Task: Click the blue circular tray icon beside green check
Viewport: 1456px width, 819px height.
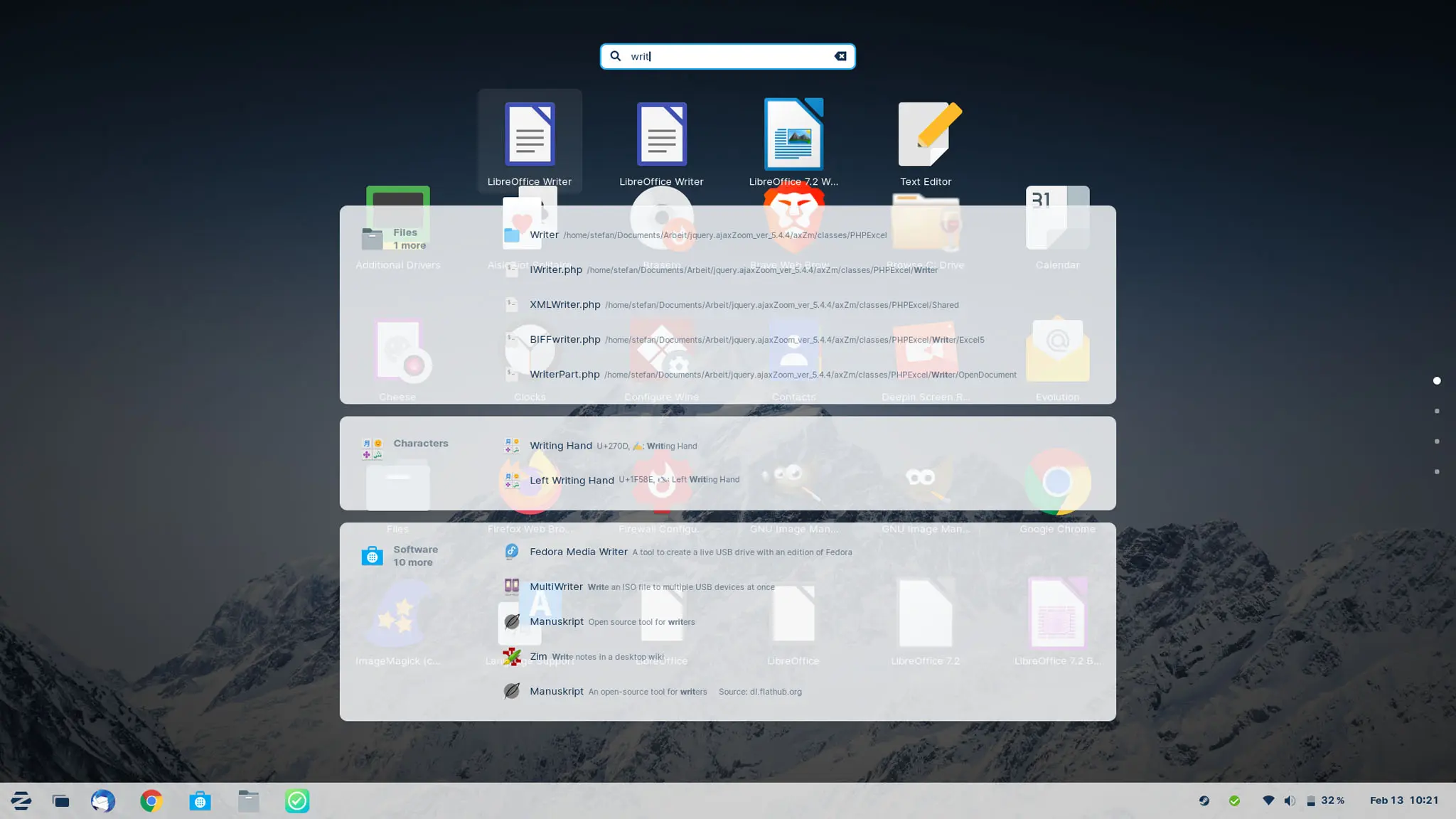Action: 1204,801
